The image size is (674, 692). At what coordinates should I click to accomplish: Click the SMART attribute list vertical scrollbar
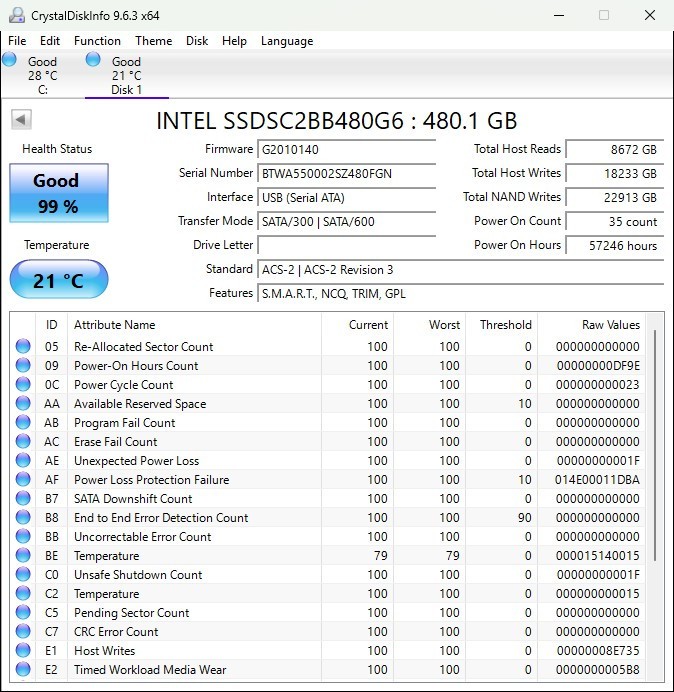(655, 446)
